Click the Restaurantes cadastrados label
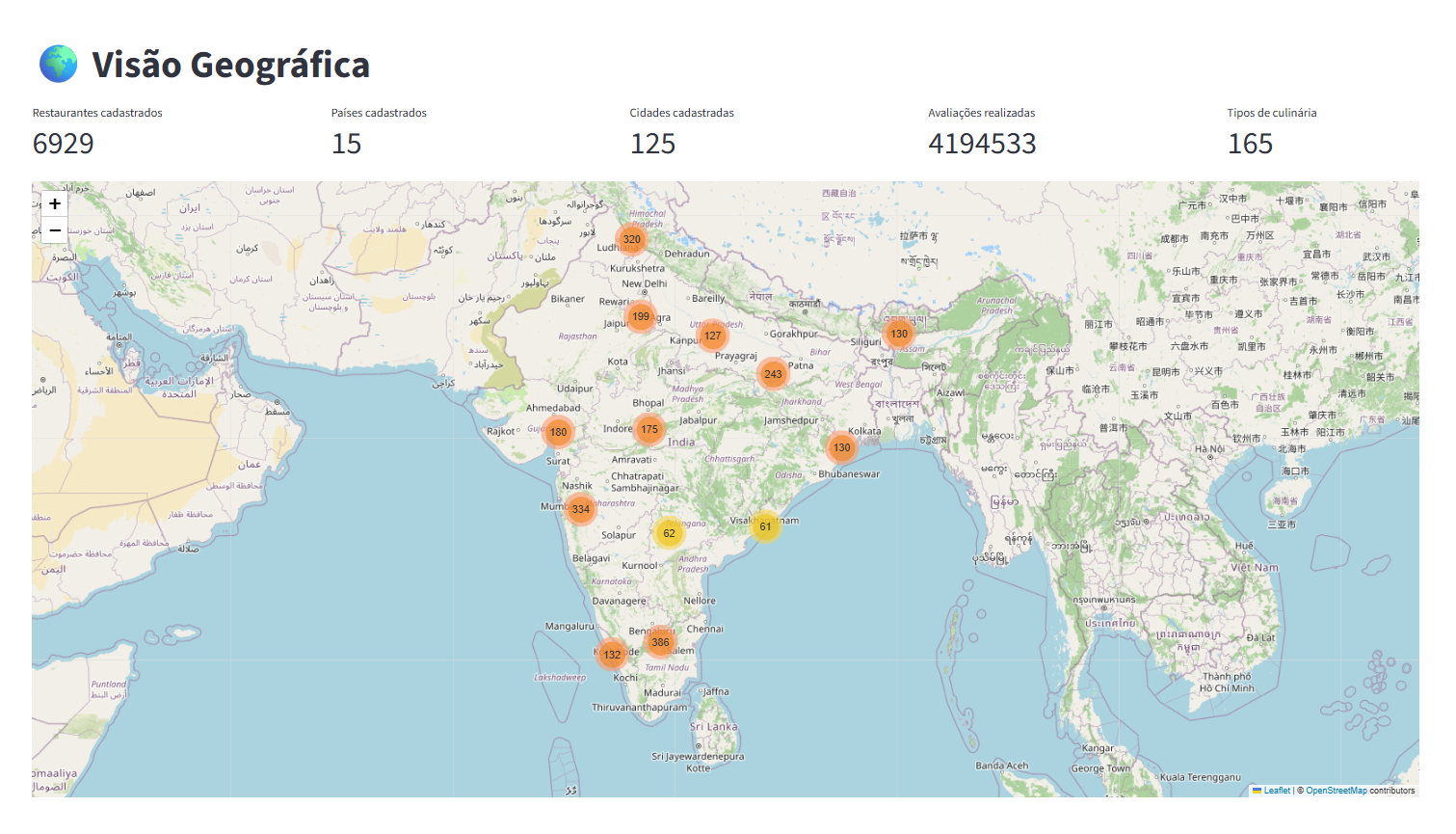Viewport: 1456px width, 834px height. point(97,113)
